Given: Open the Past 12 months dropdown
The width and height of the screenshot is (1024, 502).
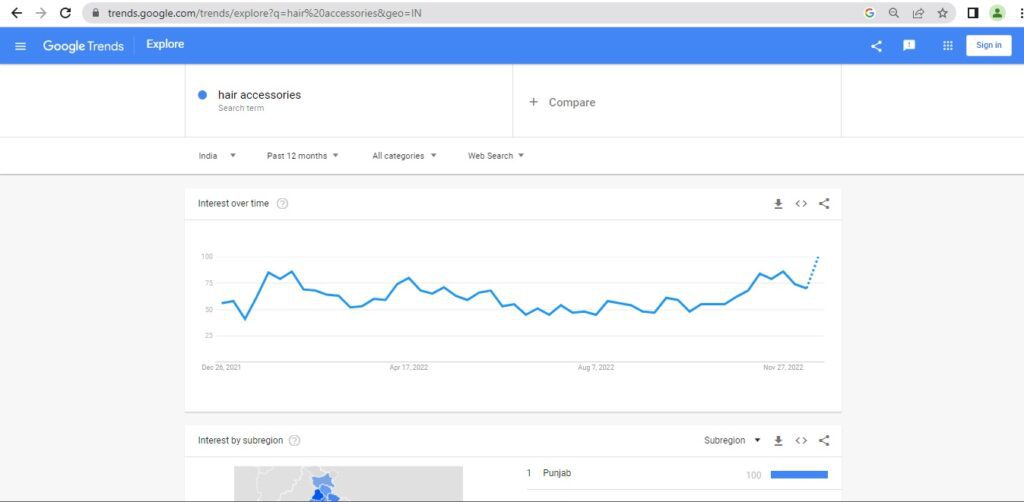Looking at the screenshot, I should pyautogui.click(x=302, y=156).
